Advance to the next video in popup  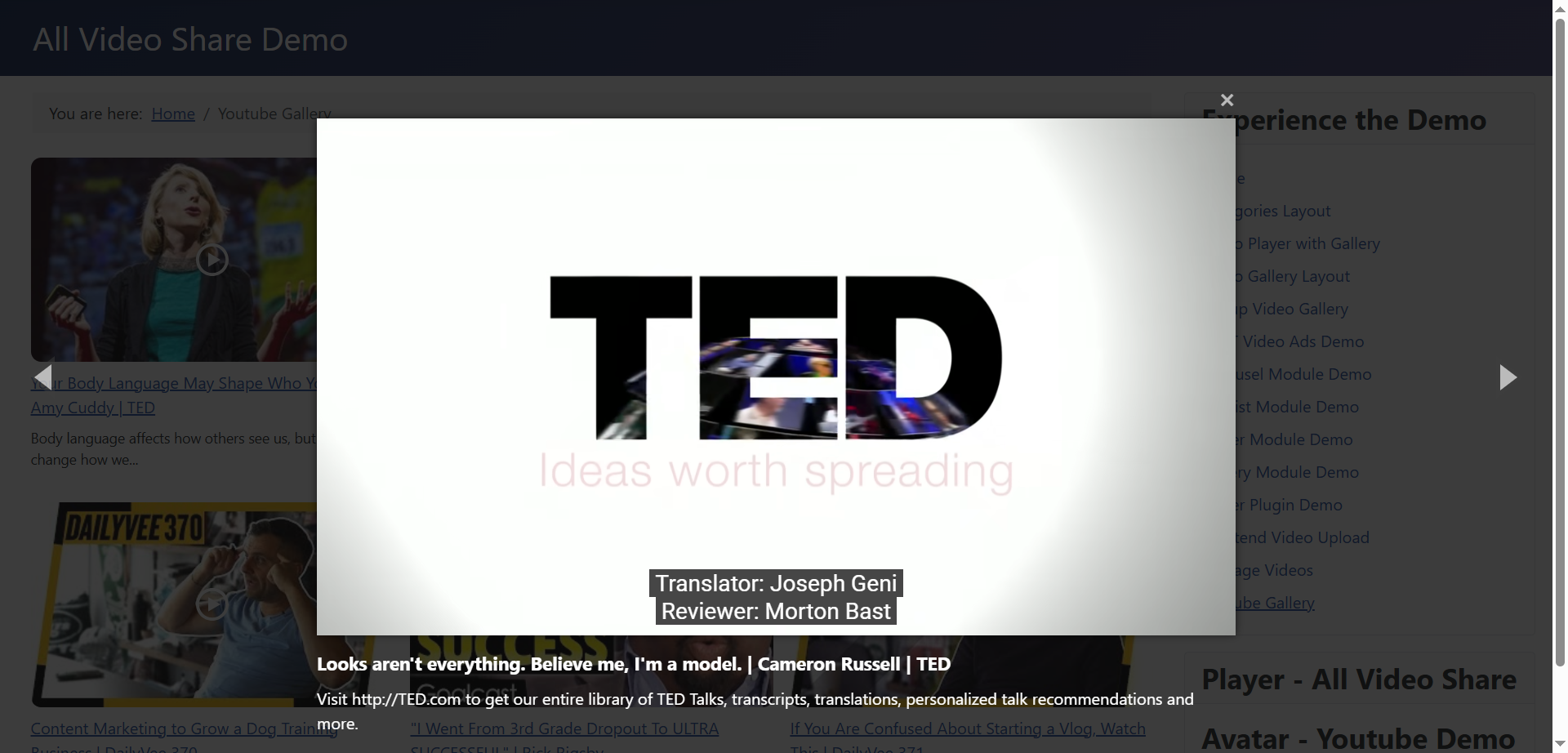click(1508, 377)
